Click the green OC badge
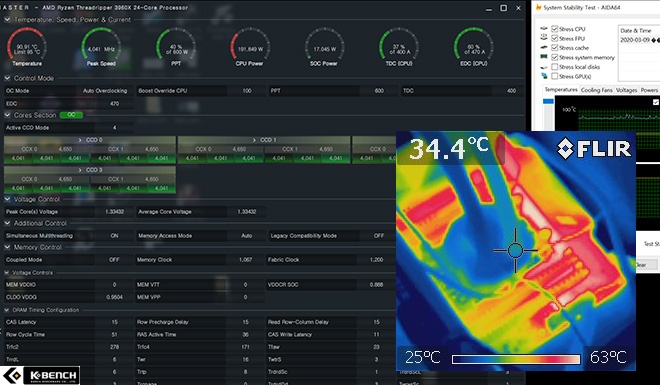Viewport: 660px width, 385px height. pyautogui.click(x=72, y=115)
